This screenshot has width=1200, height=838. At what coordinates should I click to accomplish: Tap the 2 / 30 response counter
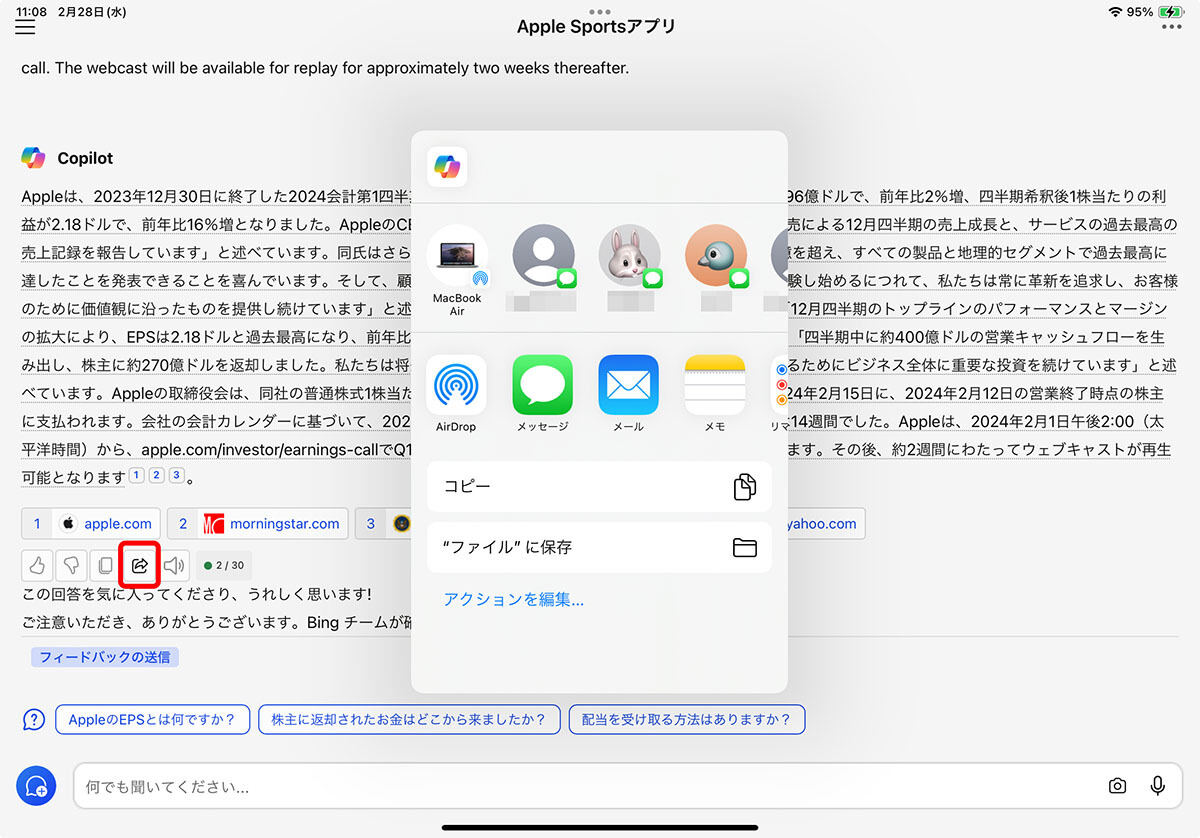[x=224, y=566]
